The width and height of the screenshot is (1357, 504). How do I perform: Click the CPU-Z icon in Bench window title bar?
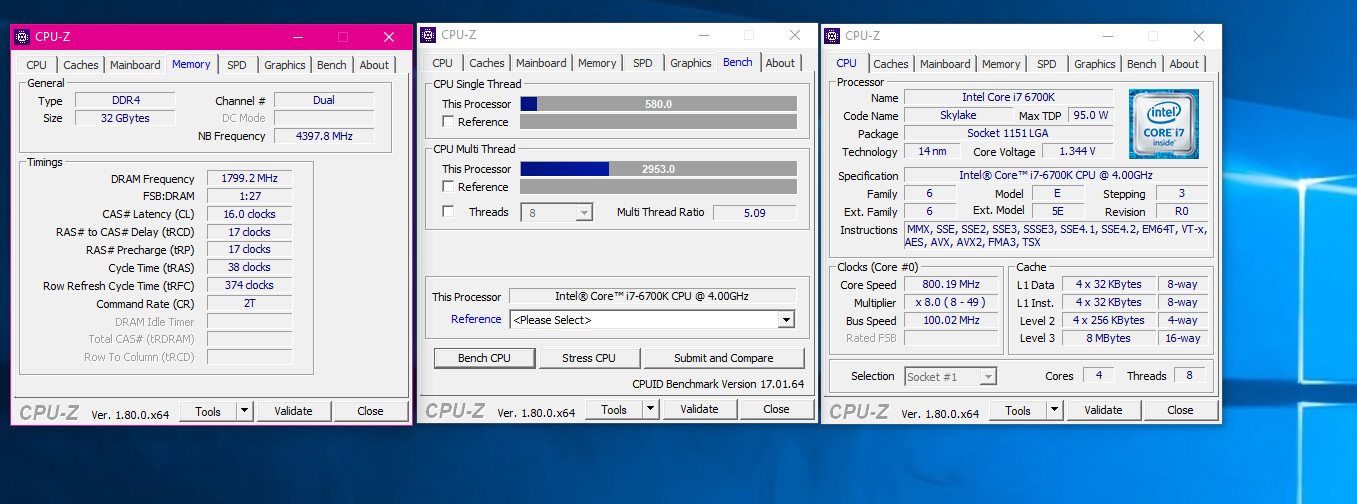427,35
